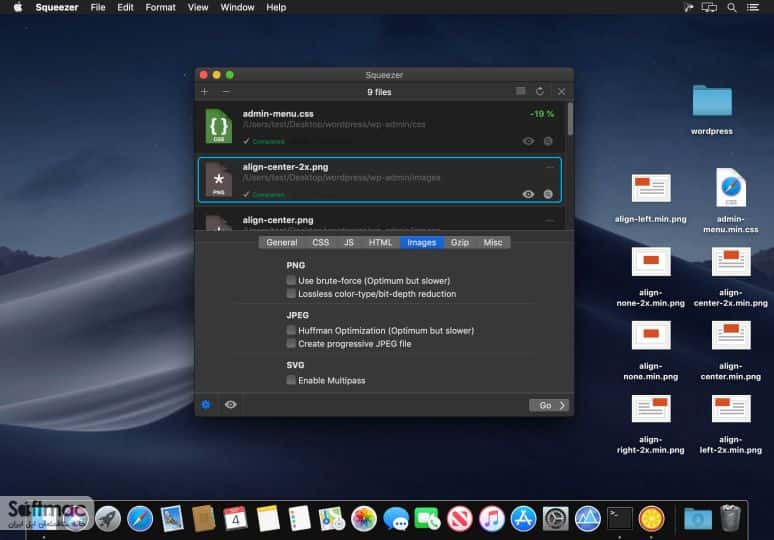This screenshot has height=540, width=774.
Task: Open Trash in the Dock
Action: [730, 518]
